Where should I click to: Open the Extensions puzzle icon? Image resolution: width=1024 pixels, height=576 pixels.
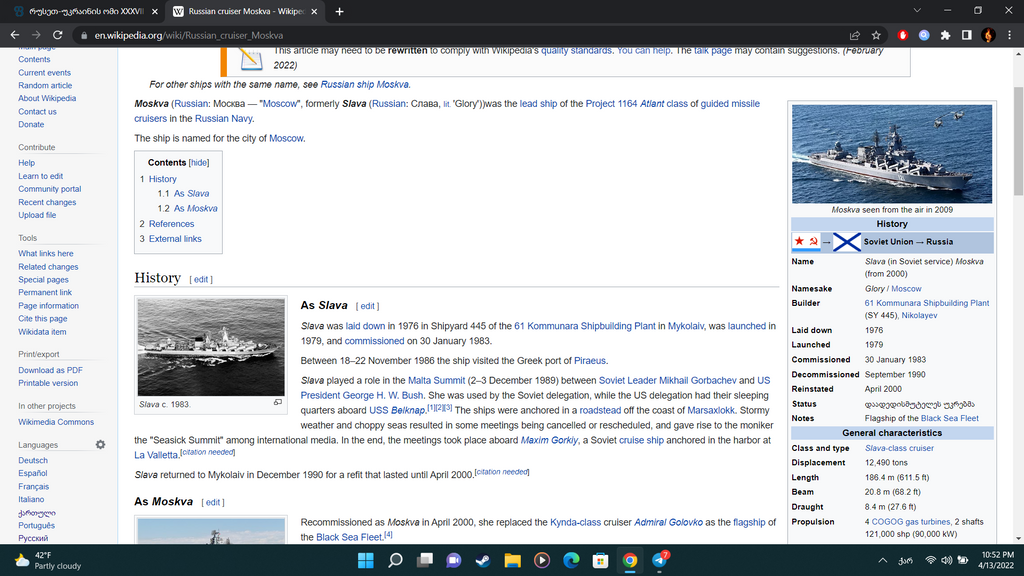pyautogui.click(x=945, y=35)
